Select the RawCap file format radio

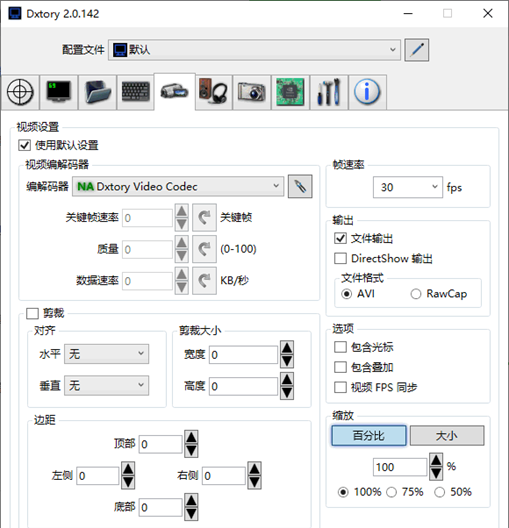(x=416, y=294)
